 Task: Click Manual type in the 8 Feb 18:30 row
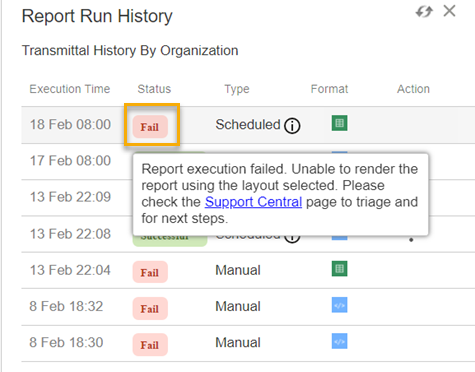coord(238,343)
